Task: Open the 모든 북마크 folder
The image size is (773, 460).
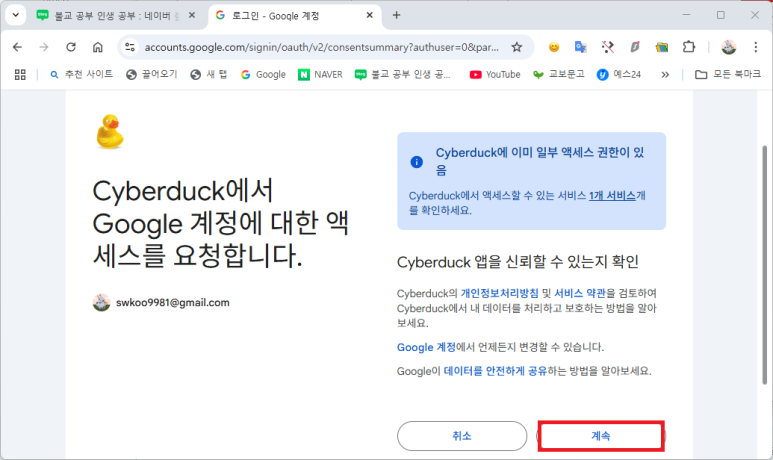Action: pos(728,74)
